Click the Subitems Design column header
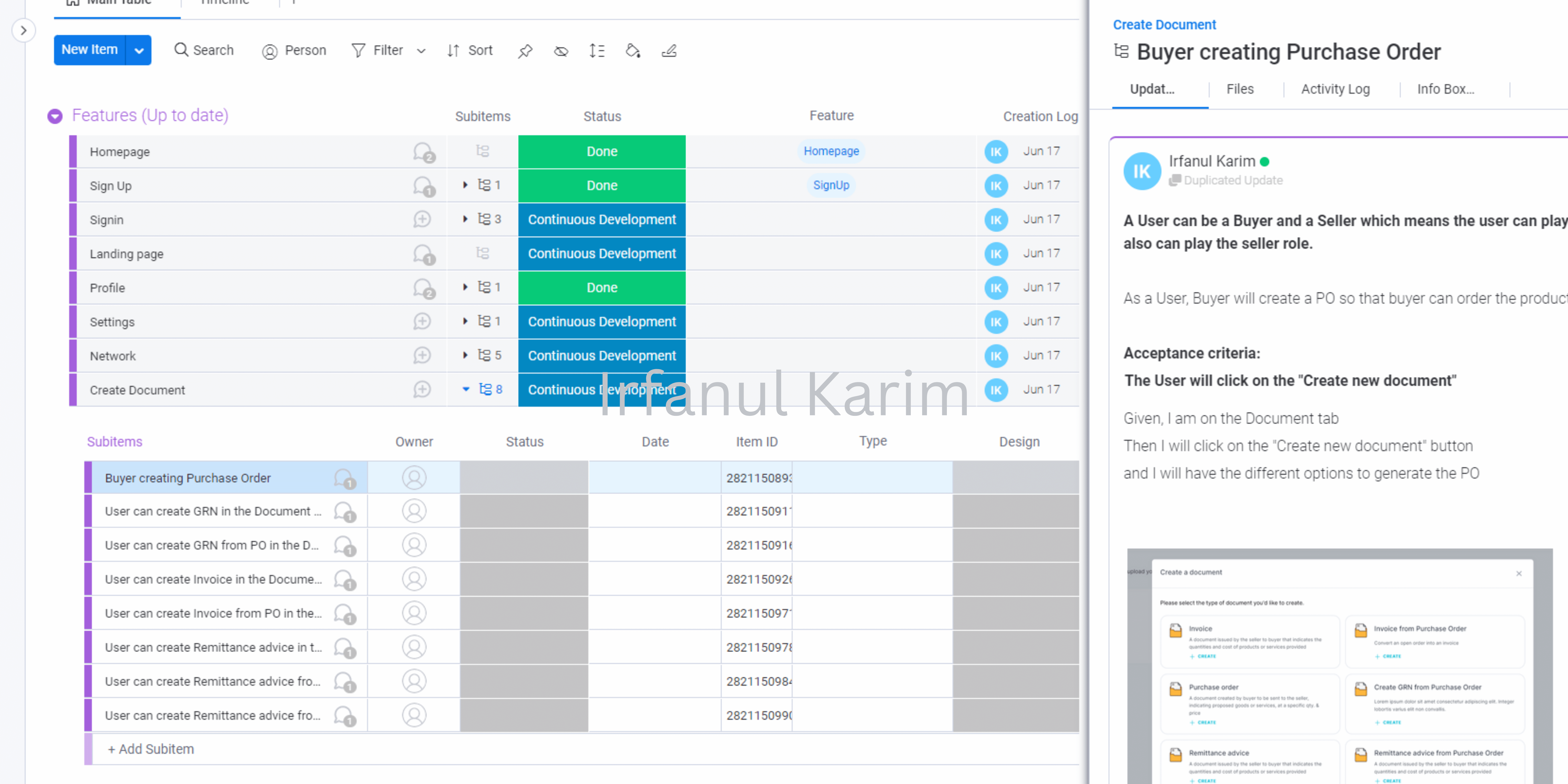 pos(1019,442)
